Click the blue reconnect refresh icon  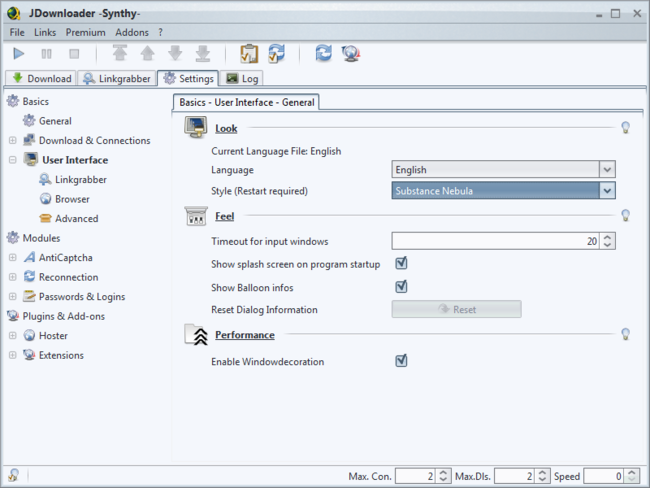323,53
